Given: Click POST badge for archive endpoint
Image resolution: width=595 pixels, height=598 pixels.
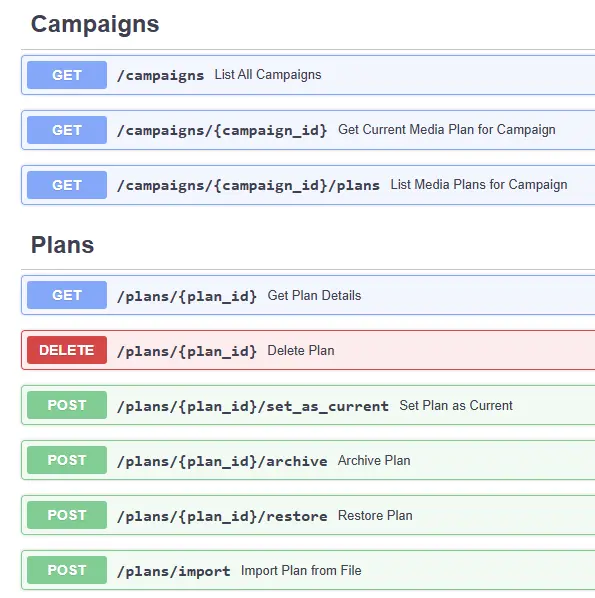Looking at the screenshot, I should [x=67, y=460].
